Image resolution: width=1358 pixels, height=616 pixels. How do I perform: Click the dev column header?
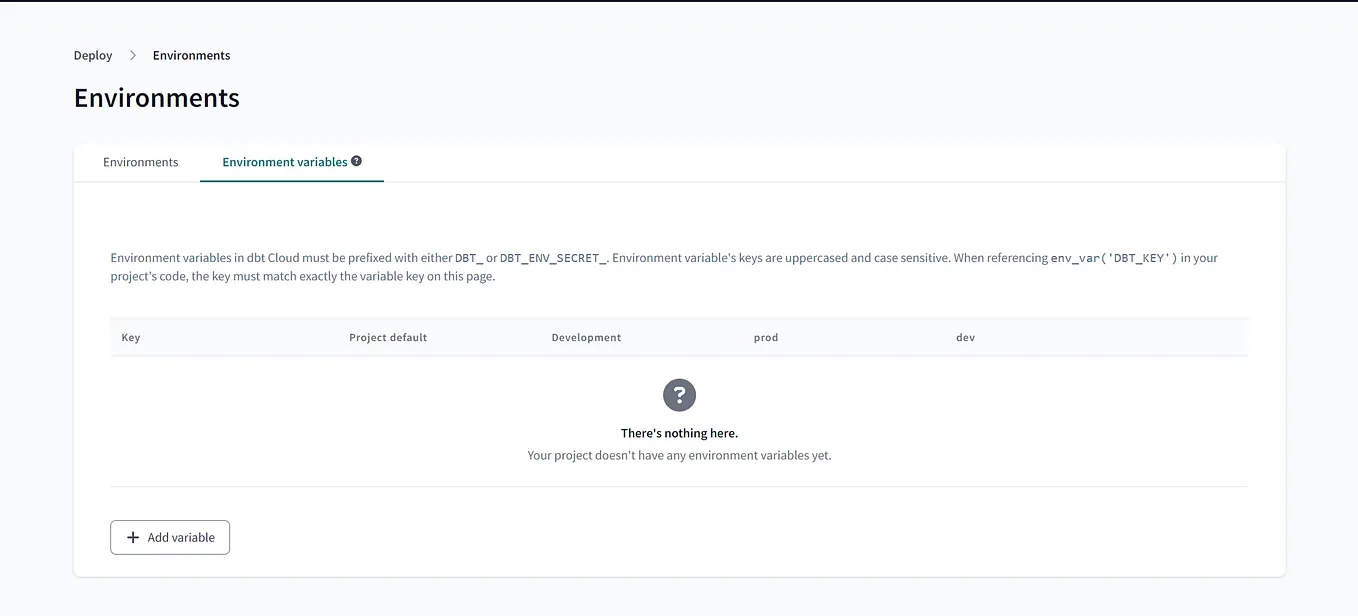click(965, 337)
